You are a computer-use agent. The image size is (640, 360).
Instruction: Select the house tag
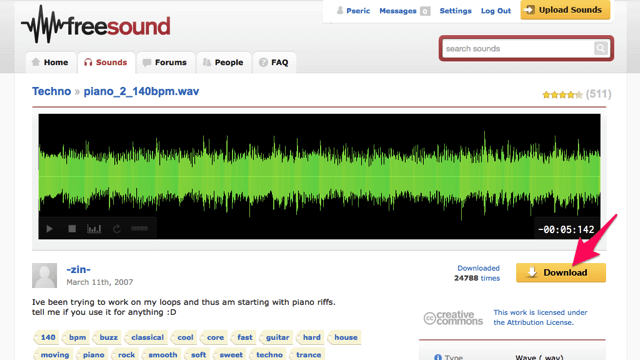click(344, 338)
